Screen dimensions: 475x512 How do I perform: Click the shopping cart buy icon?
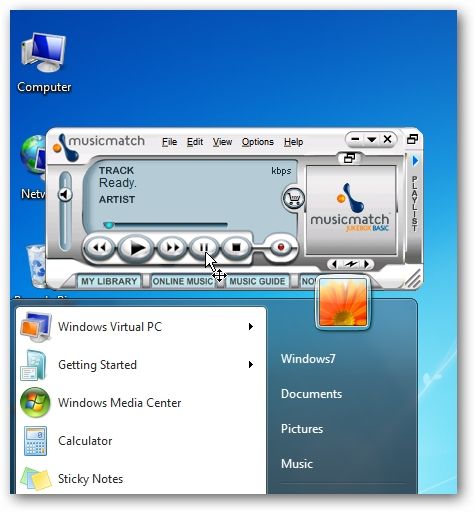(294, 198)
